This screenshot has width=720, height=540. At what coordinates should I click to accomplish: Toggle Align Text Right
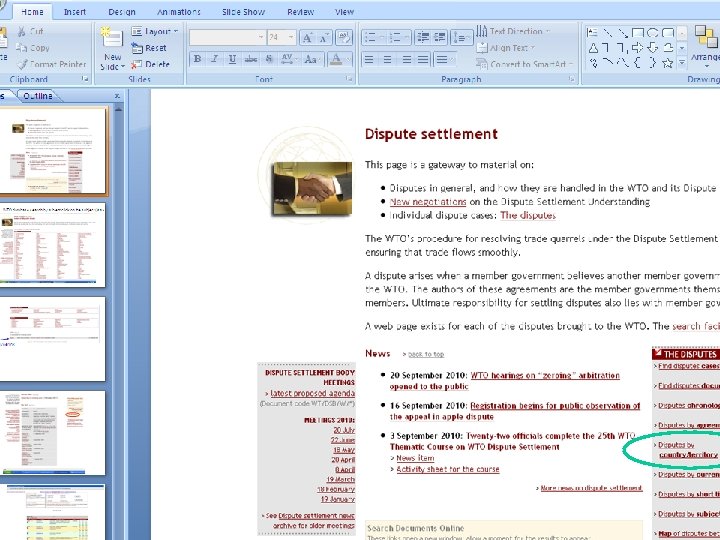[x=406, y=59]
